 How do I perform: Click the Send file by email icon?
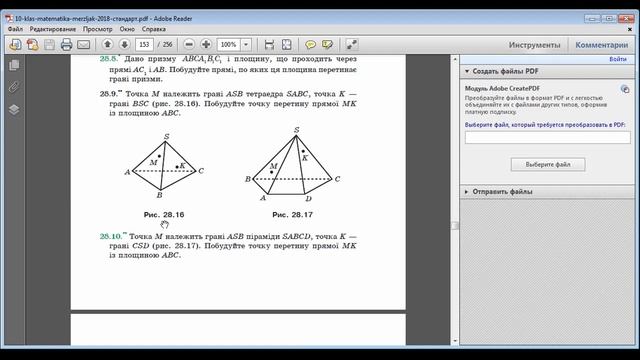83,44
